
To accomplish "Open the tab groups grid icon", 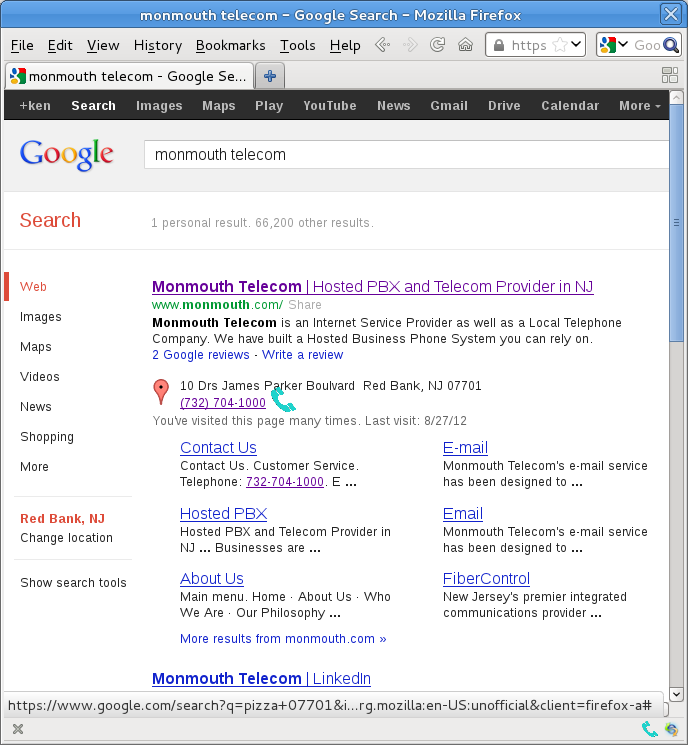I will pyautogui.click(x=670, y=75).
